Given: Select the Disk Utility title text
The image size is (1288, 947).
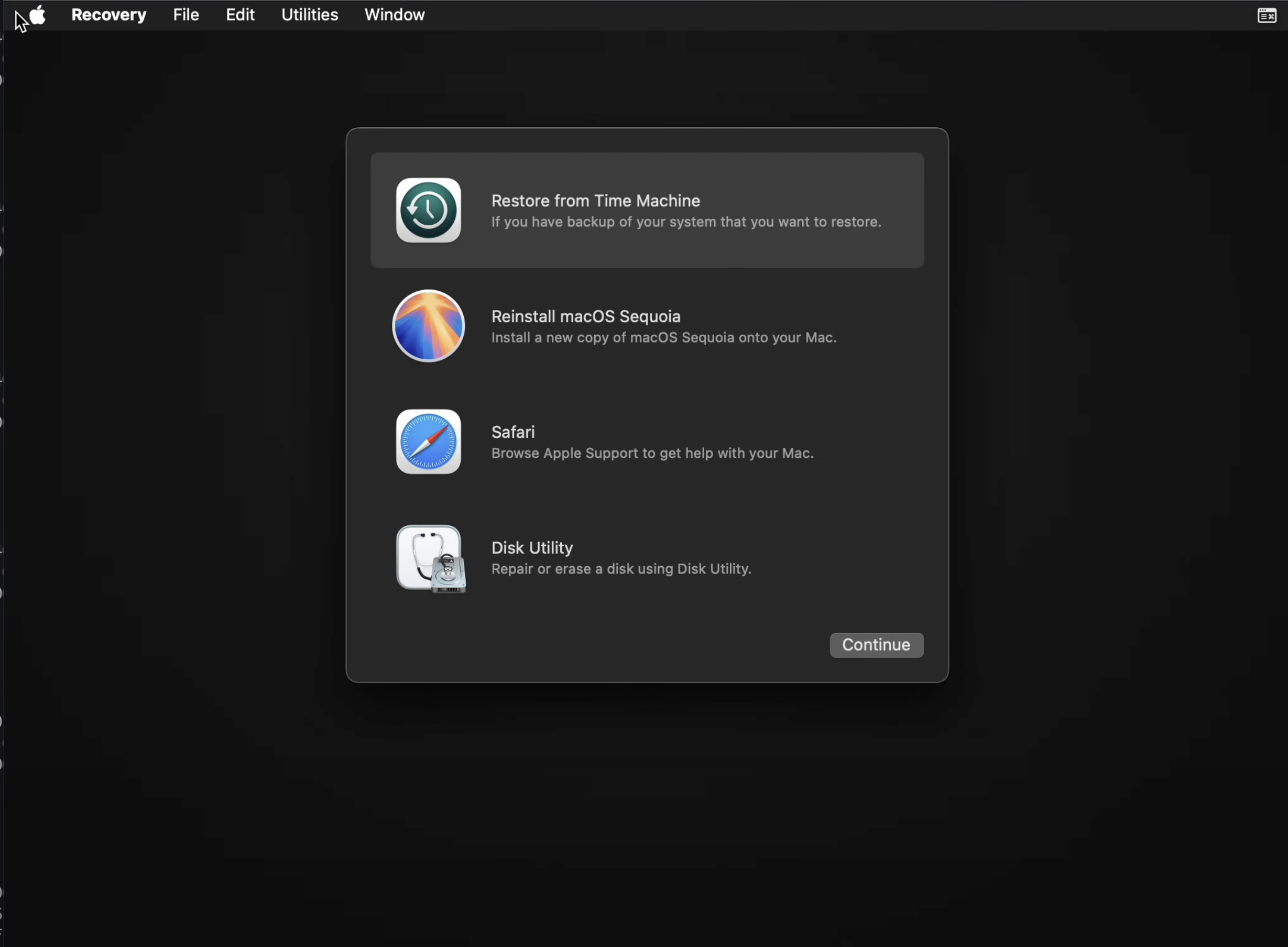Looking at the screenshot, I should [x=531, y=548].
